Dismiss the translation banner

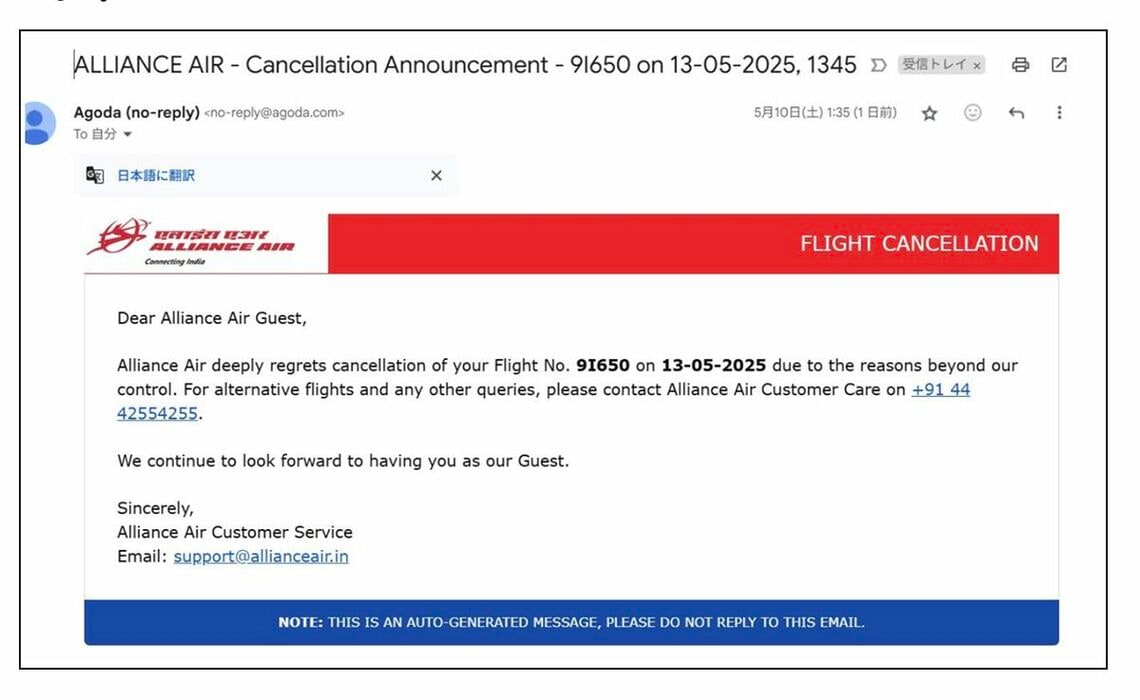point(436,175)
